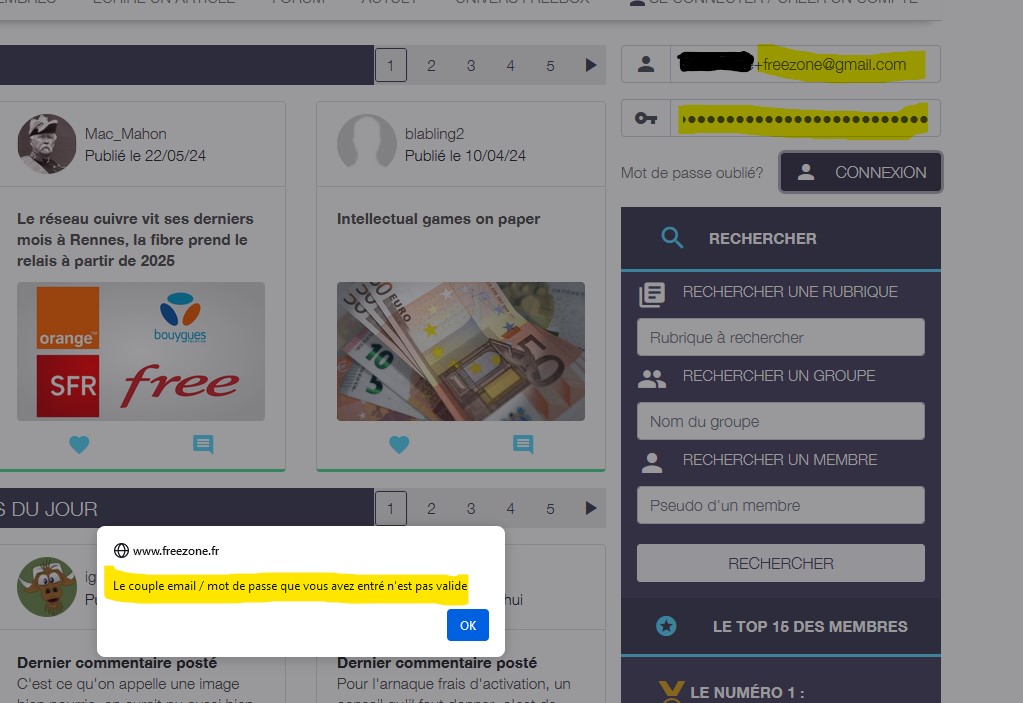Open comments on the Mac_Mahon article

click(203, 444)
